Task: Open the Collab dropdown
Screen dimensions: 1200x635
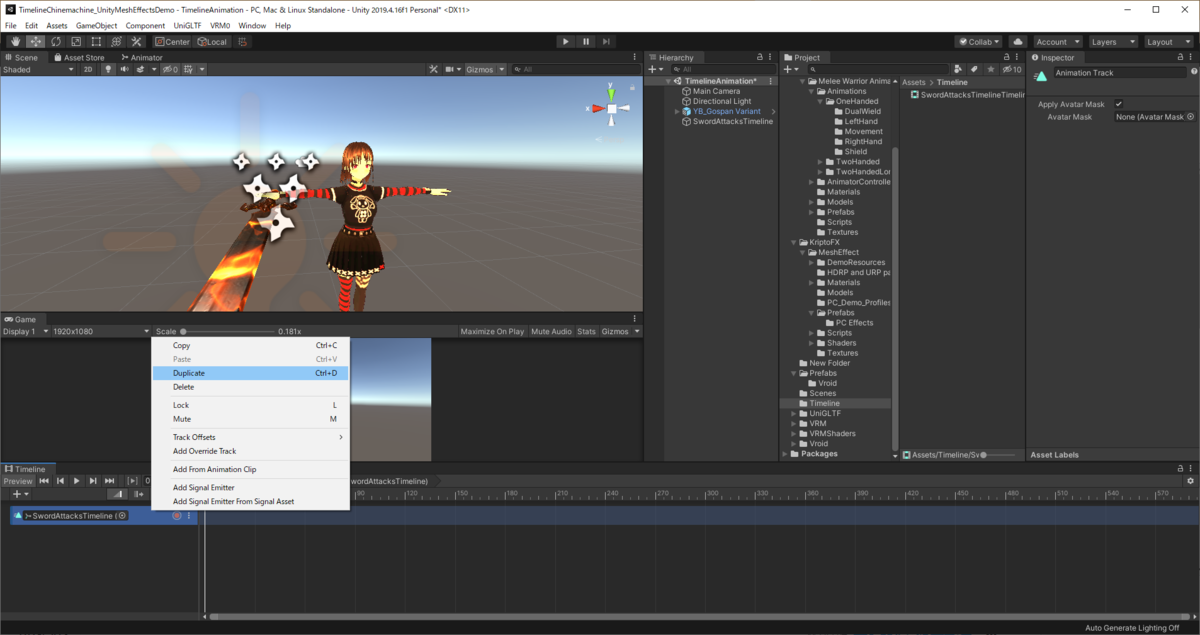Action: click(979, 42)
